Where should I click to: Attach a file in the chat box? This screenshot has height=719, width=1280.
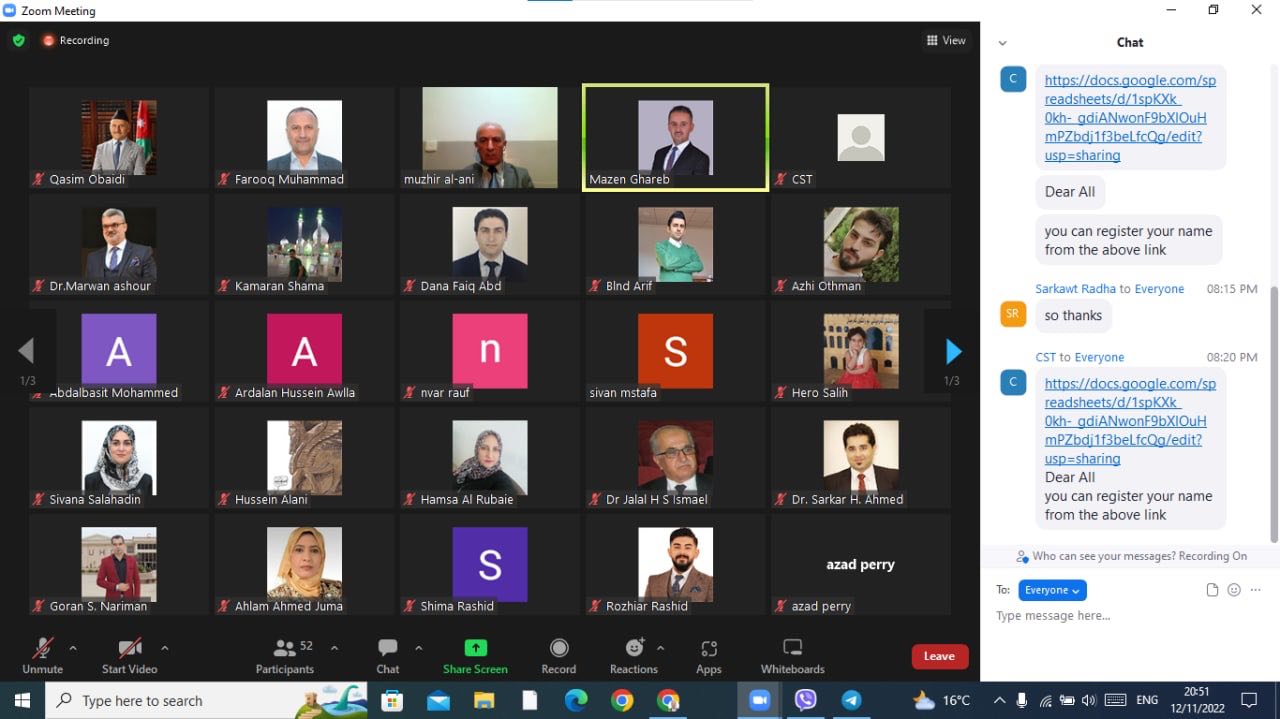pyautogui.click(x=1212, y=590)
